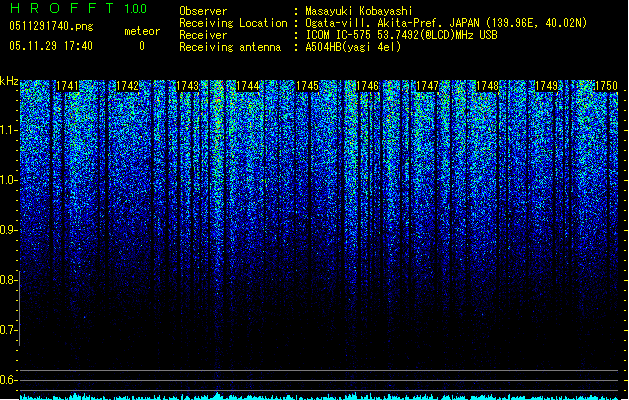Click the Receiving Location label

click(233, 23)
